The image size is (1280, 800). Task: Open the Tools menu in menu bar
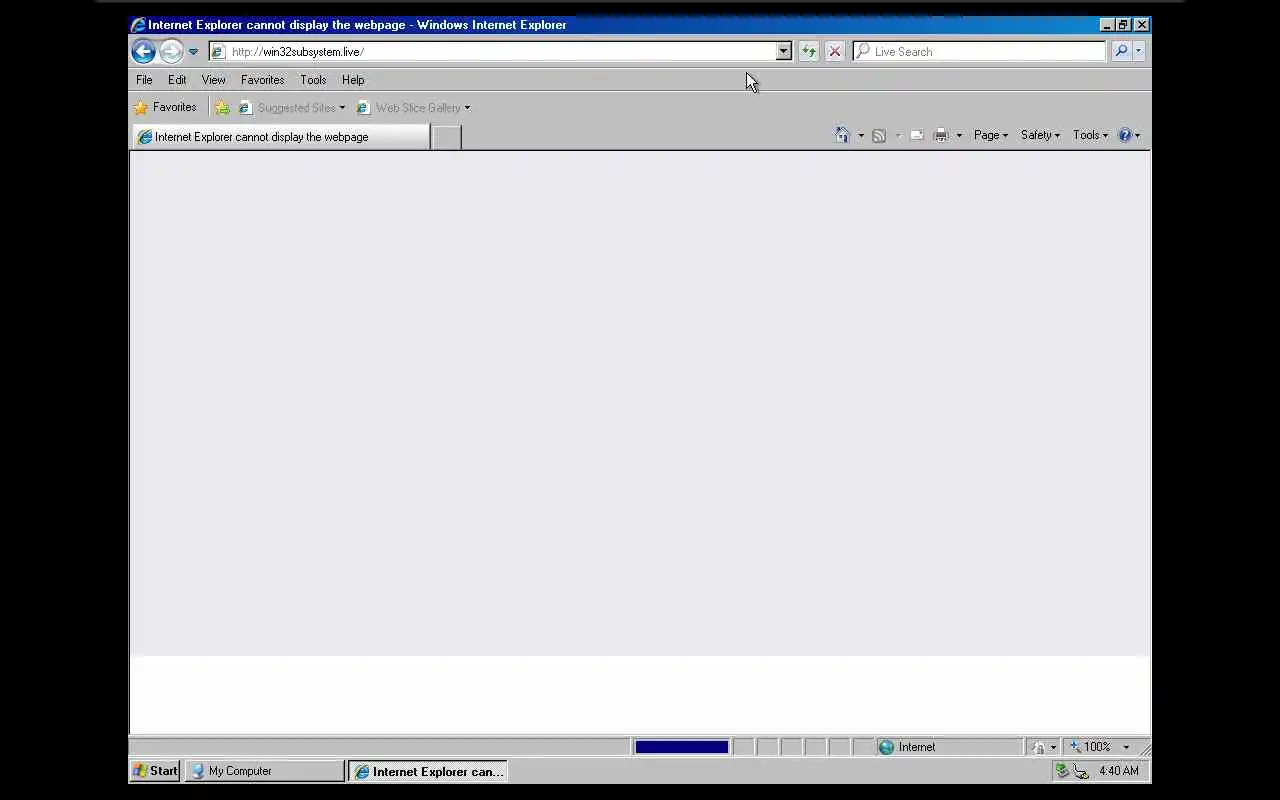(313, 80)
